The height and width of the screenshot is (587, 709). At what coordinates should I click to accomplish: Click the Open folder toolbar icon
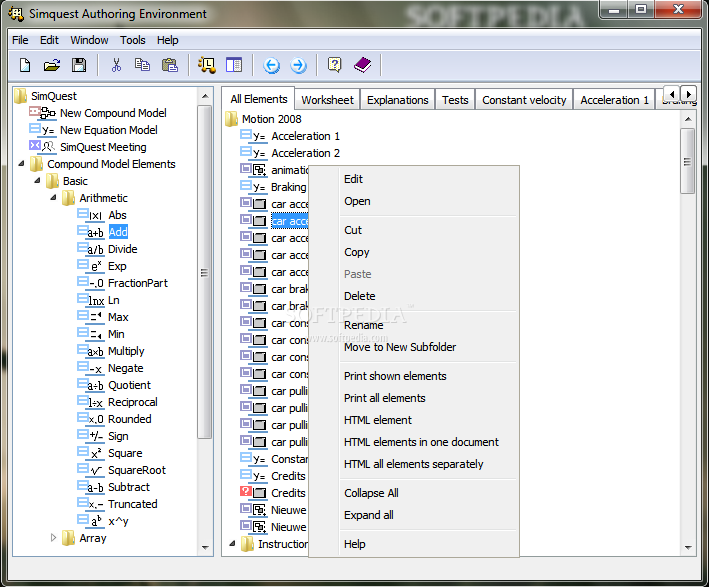pos(52,65)
